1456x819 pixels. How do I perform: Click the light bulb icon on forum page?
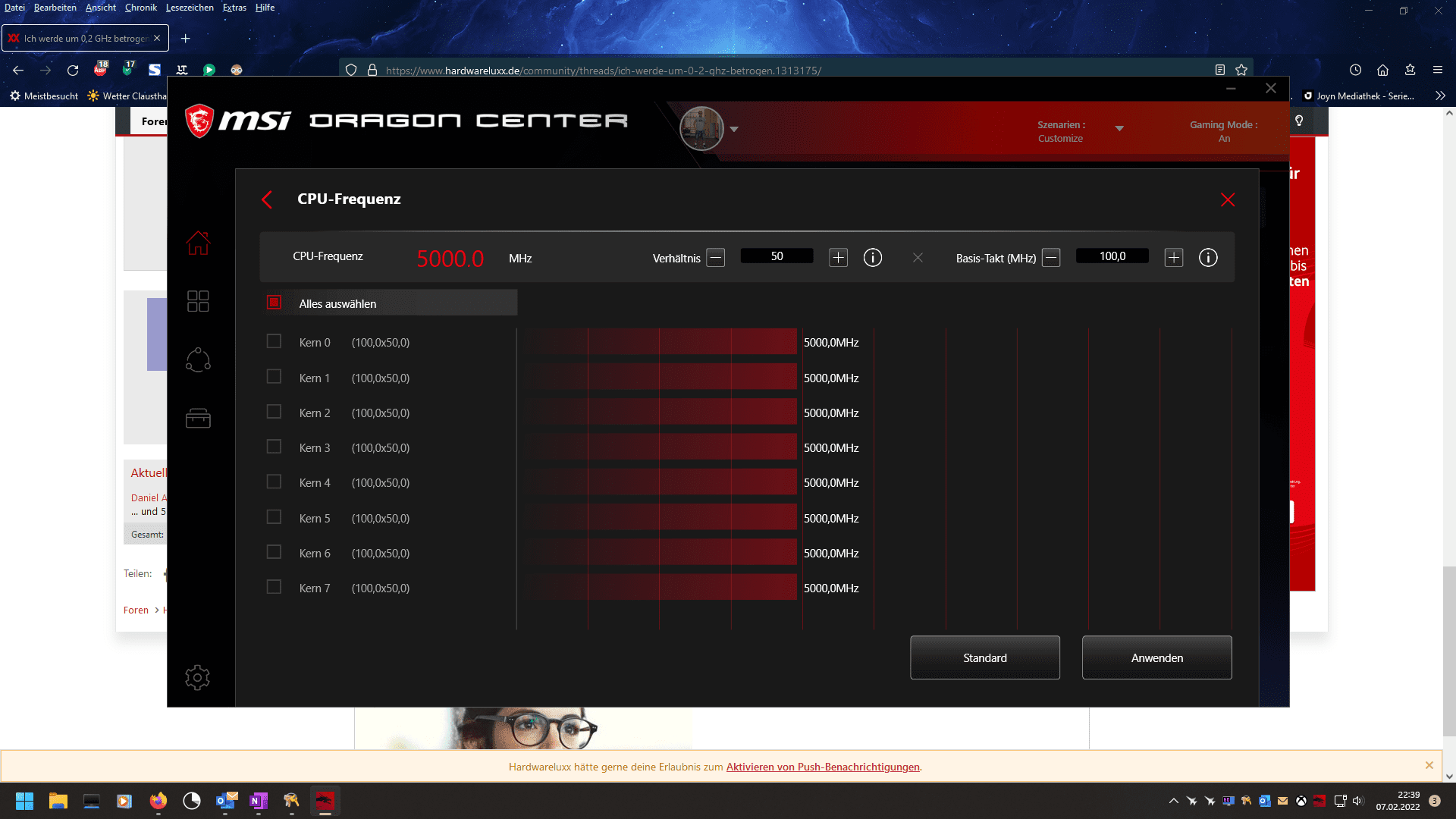1299,121
